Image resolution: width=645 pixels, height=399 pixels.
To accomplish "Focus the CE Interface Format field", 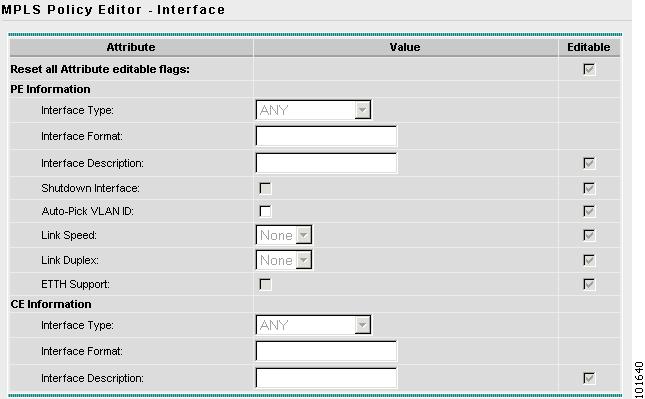I will click(x=326, y=351).
